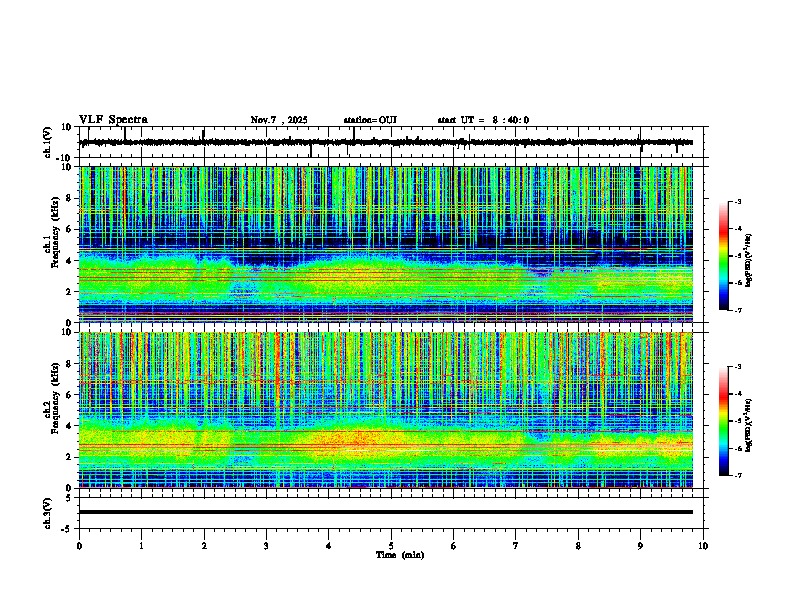Click the ch.2 color scale log(PSD) units label
The height and width of the screenshot is (612, 792).
tap(749, 425)
